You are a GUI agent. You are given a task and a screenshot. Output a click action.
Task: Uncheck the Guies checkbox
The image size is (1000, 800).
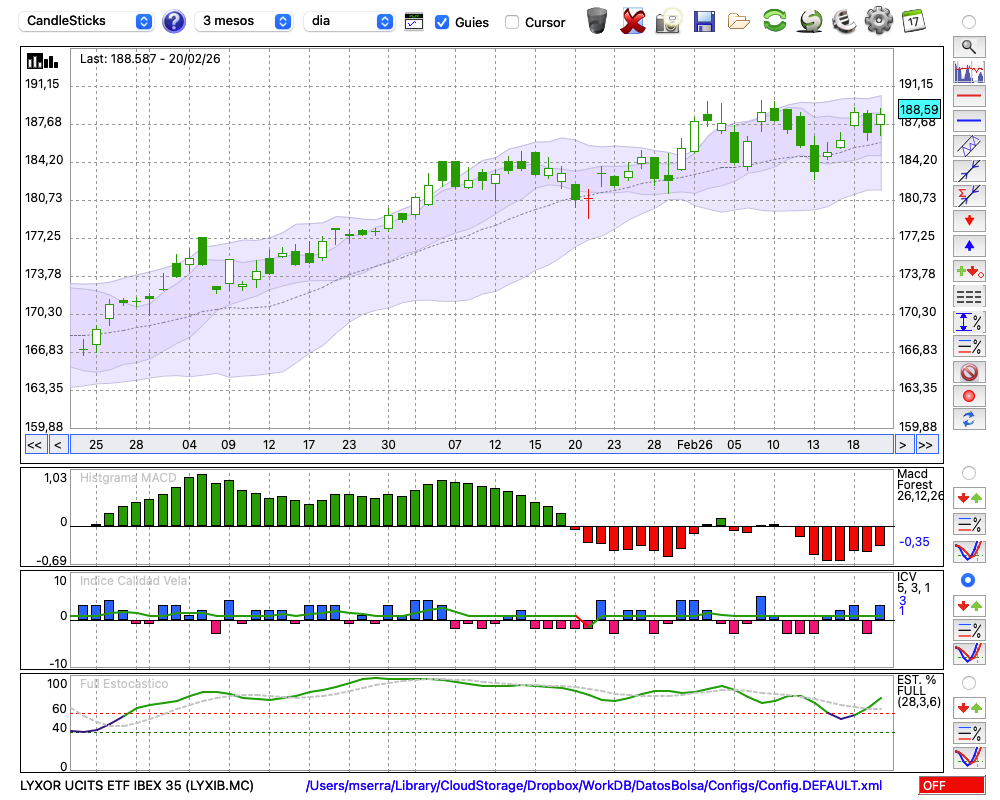coord(441,22)
